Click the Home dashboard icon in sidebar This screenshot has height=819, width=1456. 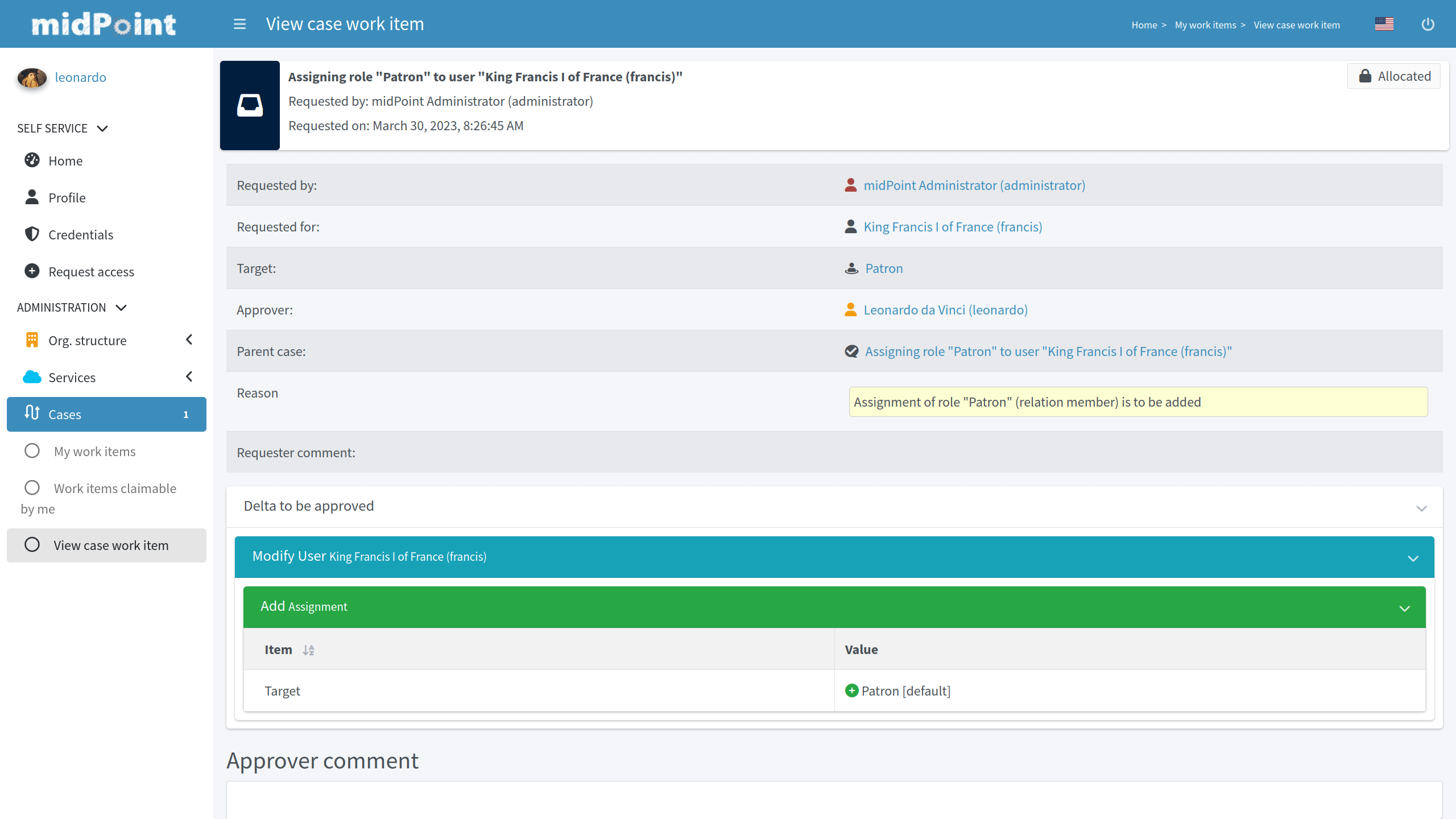pyautogui.click(x=32, y=160)
